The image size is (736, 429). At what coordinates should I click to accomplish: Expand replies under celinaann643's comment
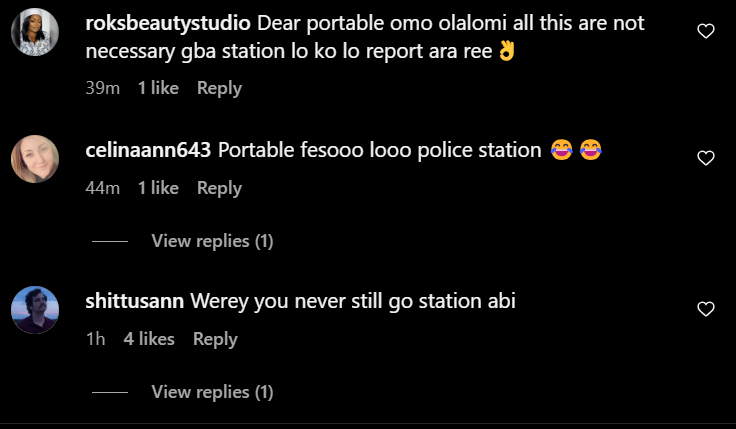(212, 241)
